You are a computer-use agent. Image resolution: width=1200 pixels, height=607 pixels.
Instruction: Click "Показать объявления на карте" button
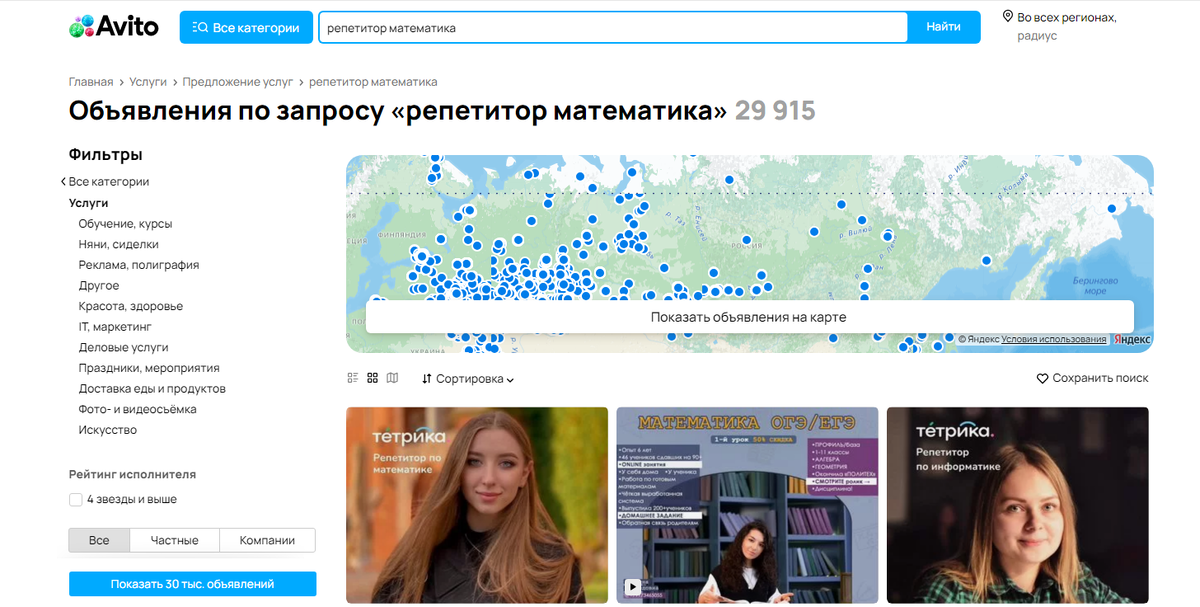(x=749, y=317)
